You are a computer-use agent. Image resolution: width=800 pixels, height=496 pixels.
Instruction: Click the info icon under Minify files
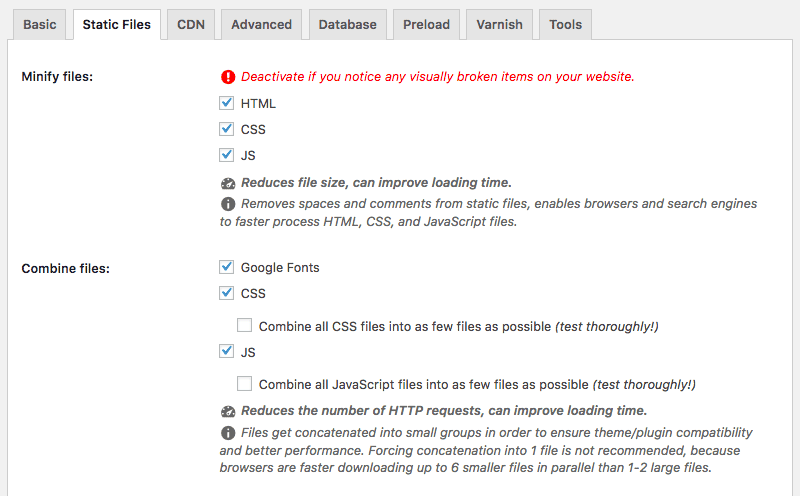pyautogui.click(x=228, y=204)
